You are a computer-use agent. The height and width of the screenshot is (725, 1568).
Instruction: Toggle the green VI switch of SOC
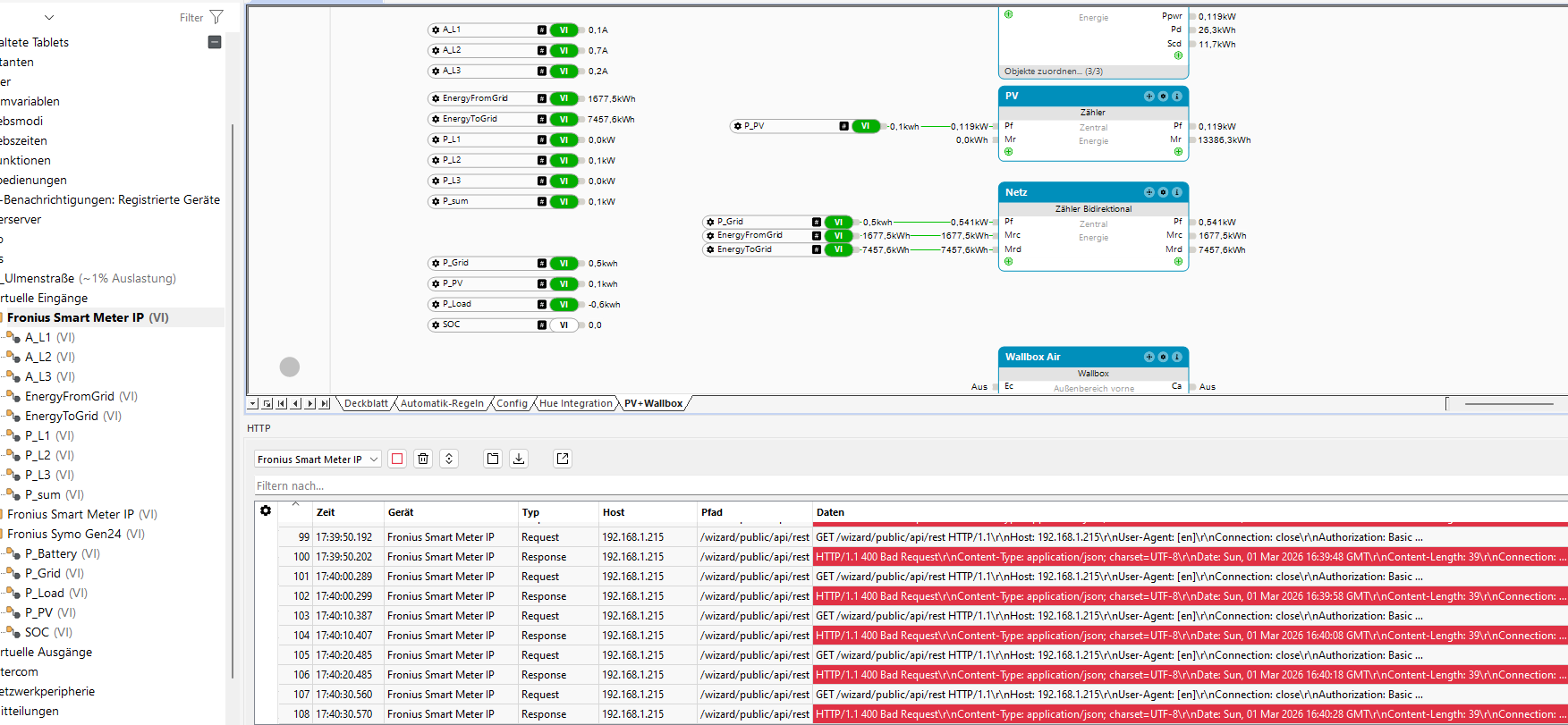(564, 325)
